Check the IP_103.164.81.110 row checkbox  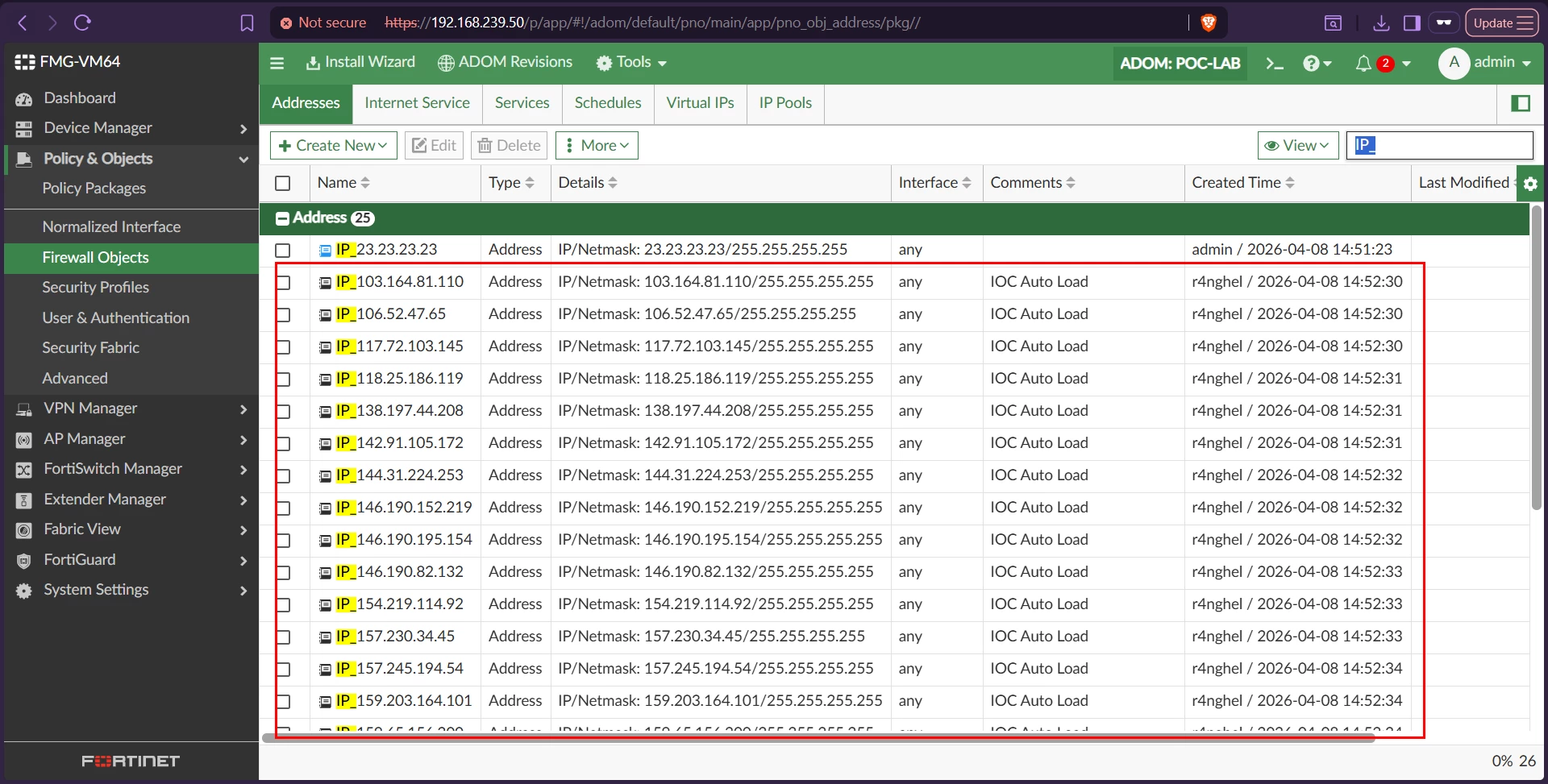click(283, 283)
